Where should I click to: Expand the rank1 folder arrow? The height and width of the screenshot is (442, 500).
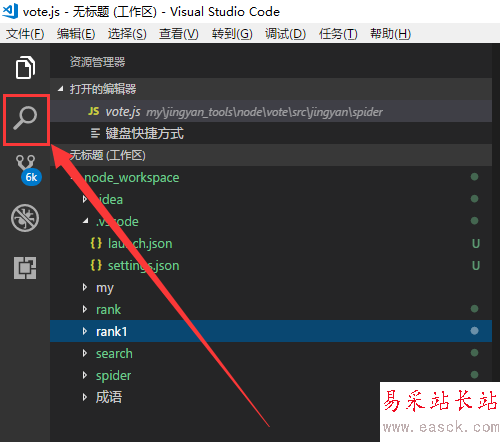tap(85, 331)
